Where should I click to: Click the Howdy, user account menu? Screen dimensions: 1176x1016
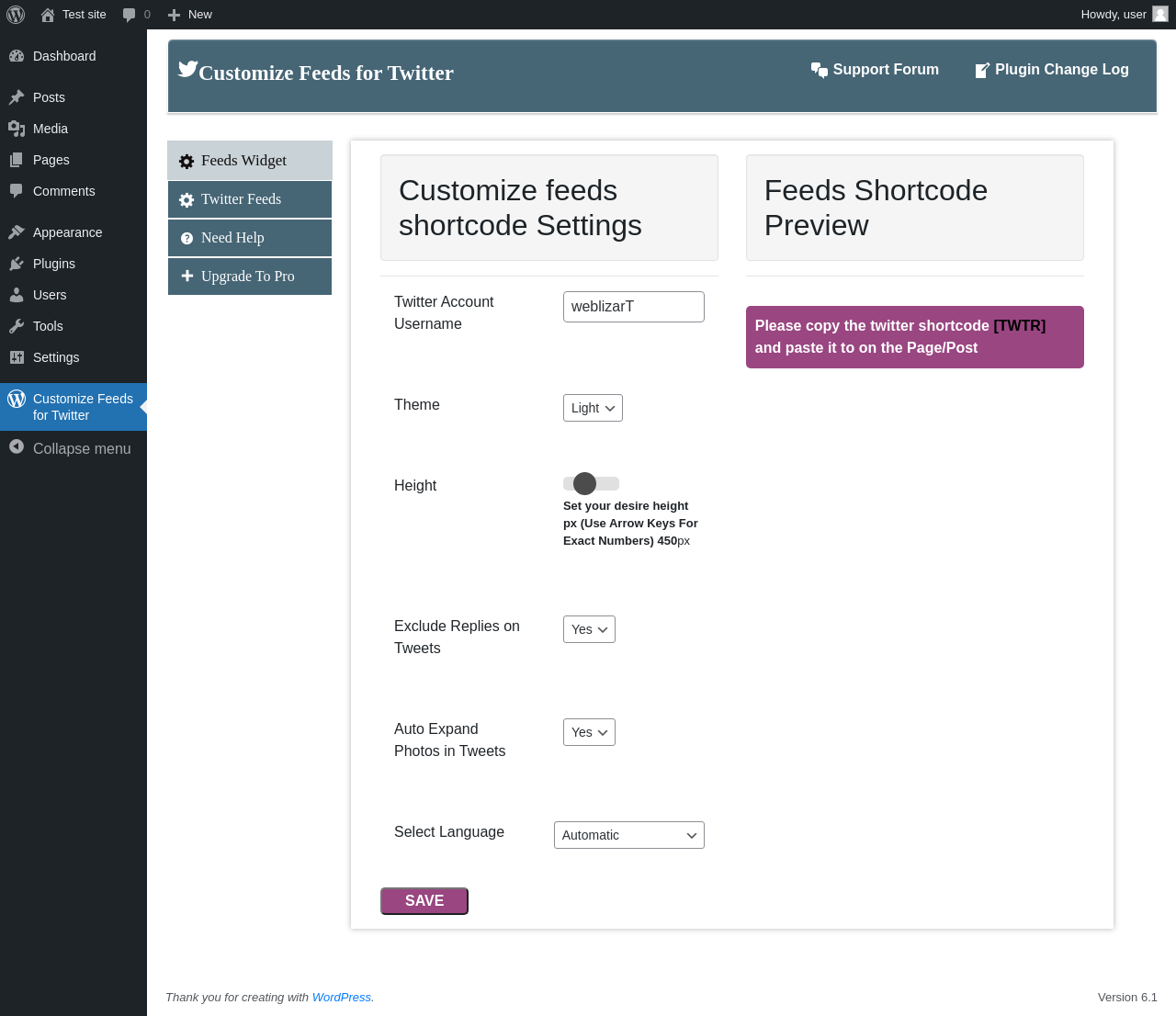[x=1125, y=15]
